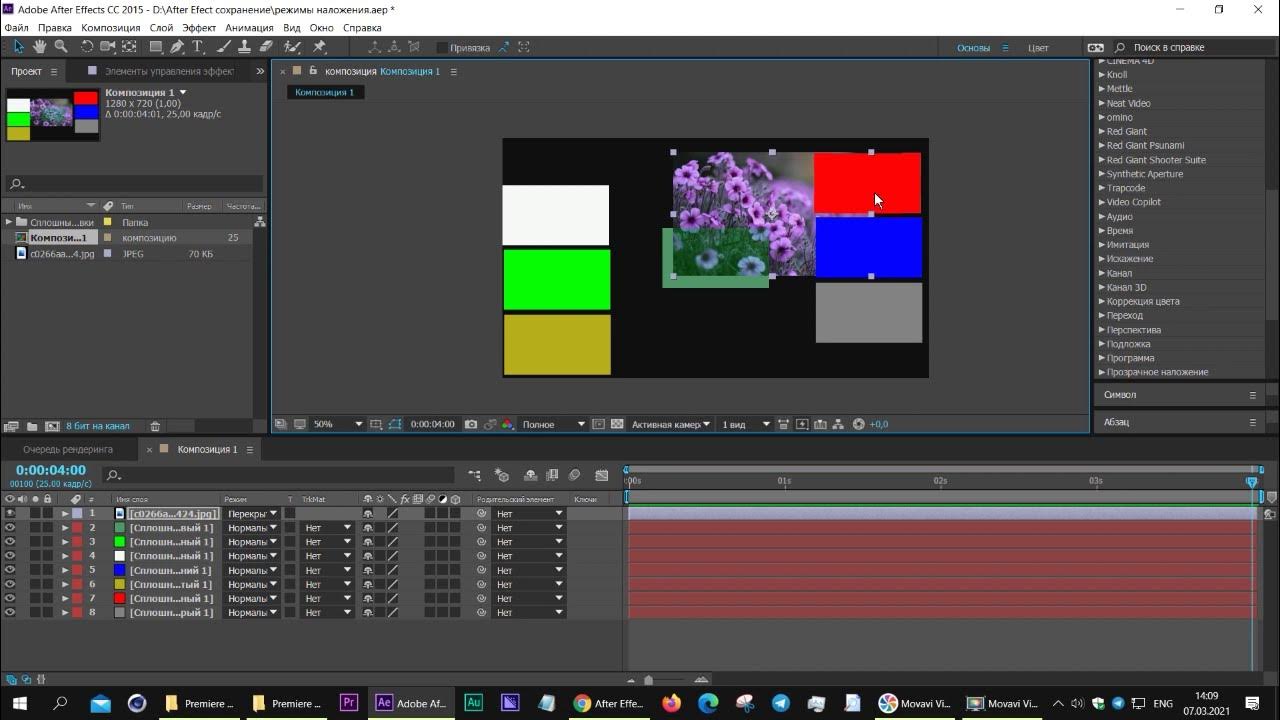Hide layer 4 white solid eye icon

tap(10, 555)
